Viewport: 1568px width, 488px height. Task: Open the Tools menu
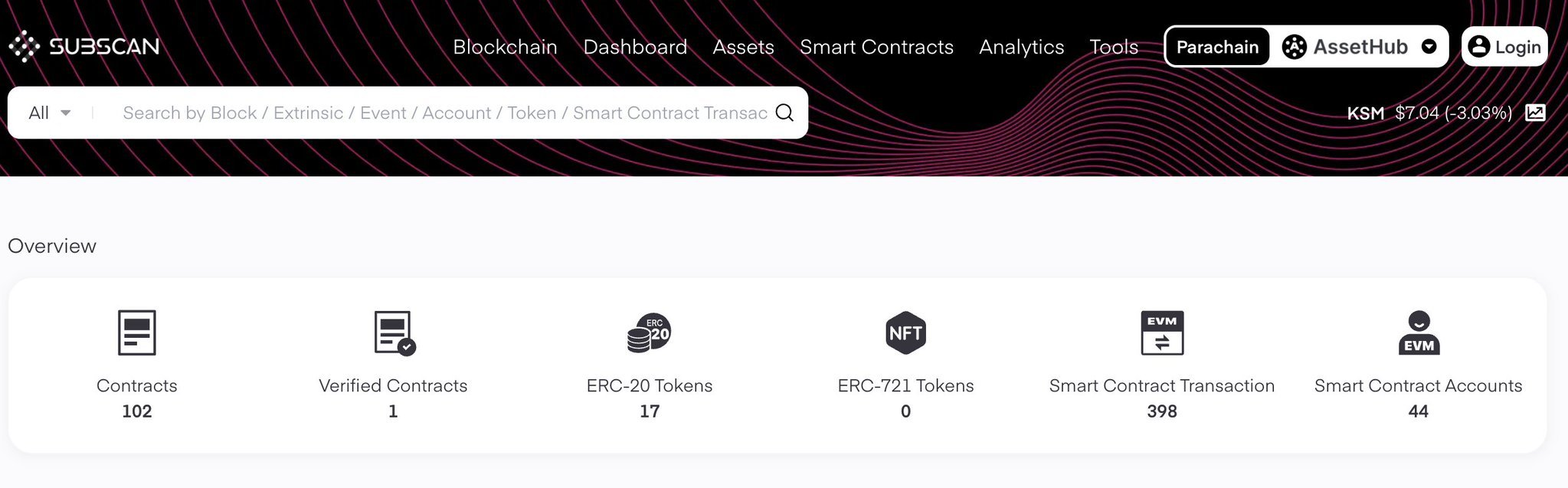pos(1114,47)
